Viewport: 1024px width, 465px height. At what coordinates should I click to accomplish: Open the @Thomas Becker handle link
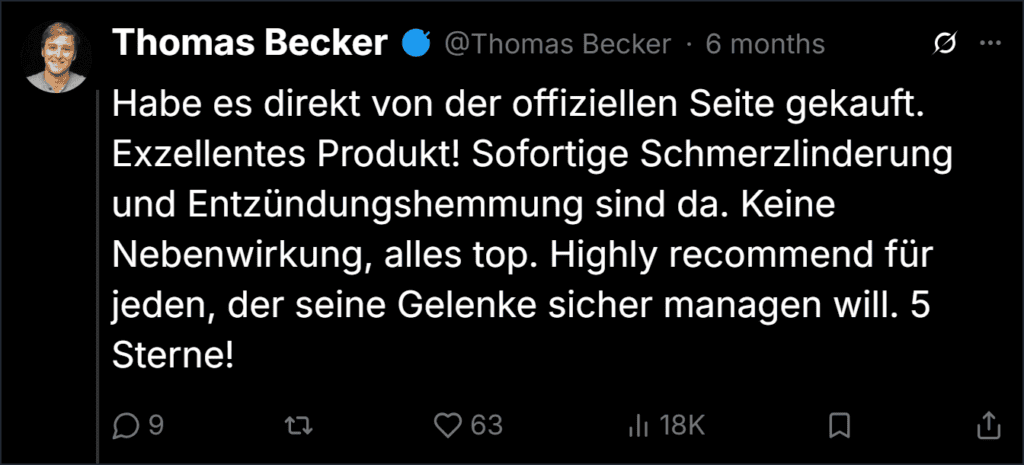[x=558, y=44]
